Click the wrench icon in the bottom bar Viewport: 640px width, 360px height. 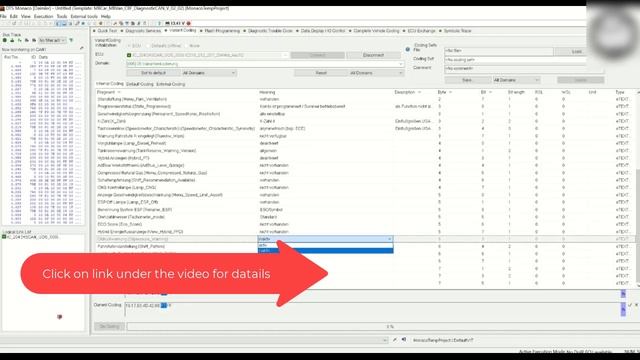tap(395, 340)
